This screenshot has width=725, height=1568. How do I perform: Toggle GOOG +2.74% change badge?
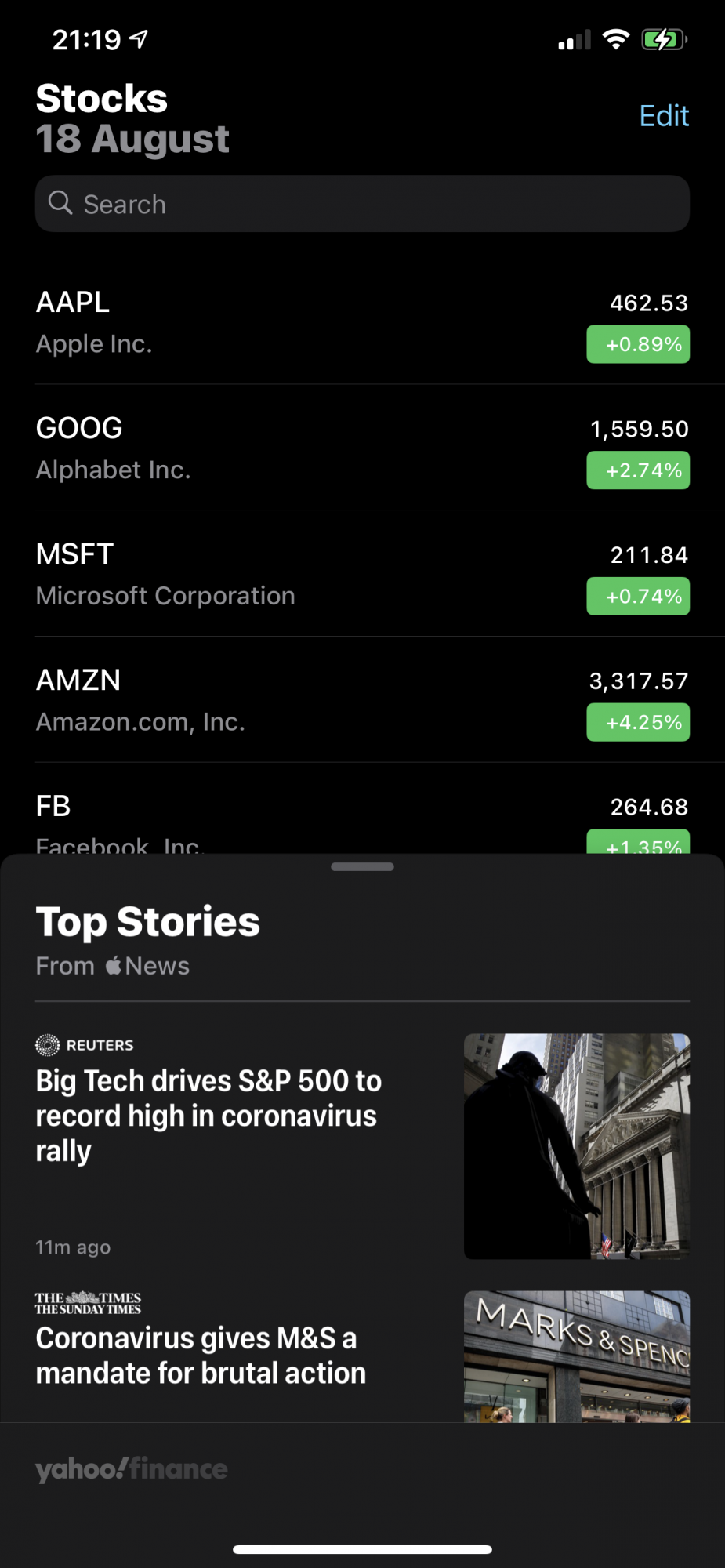click(638, 470)
